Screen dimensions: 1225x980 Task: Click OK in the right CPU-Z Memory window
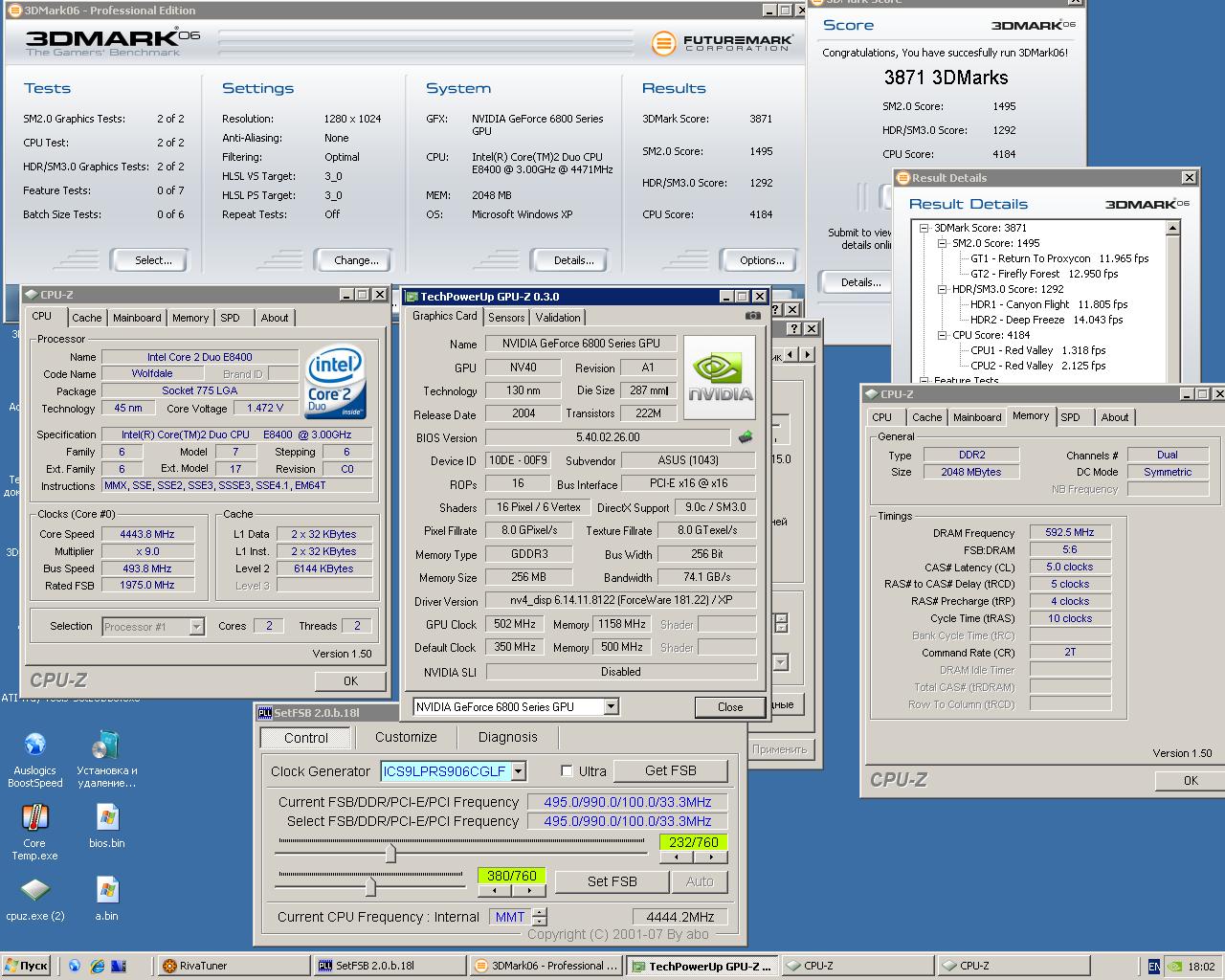[1191, 781]
